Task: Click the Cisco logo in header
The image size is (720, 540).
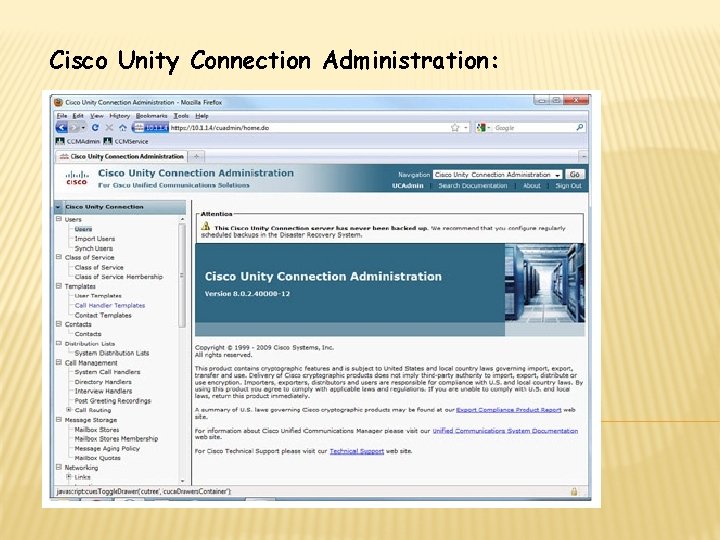Action: pos(77,178)
